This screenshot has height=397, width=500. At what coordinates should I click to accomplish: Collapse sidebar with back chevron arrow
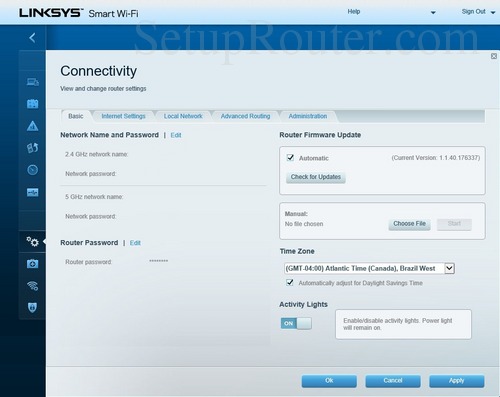point(32,38)
